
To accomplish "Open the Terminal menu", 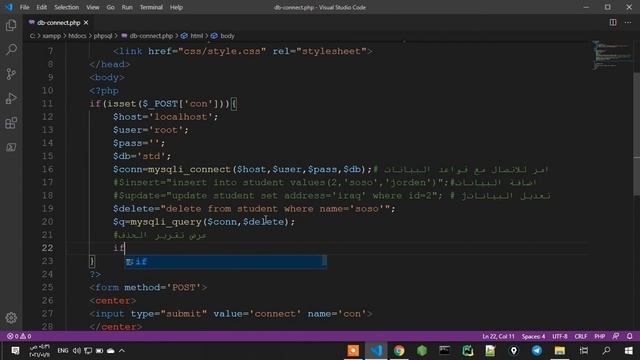I will (x=151, y=7).
